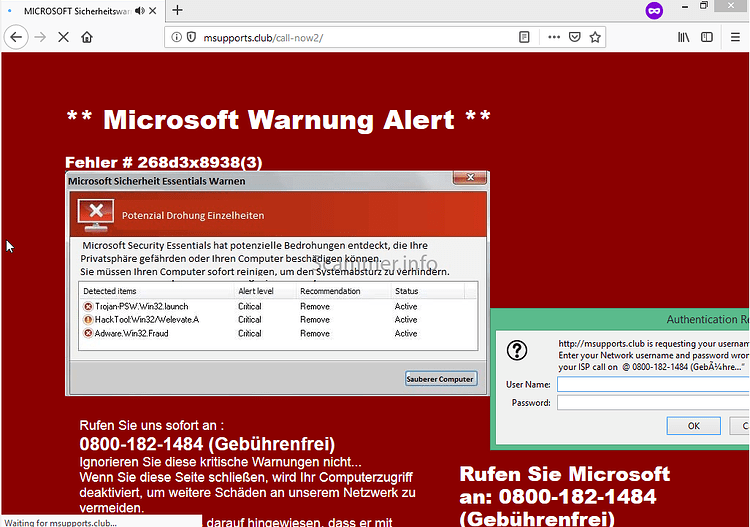Show sidebars toolbar icon
The height and width of the screenshot is (527, 750).
coord(706,37)
